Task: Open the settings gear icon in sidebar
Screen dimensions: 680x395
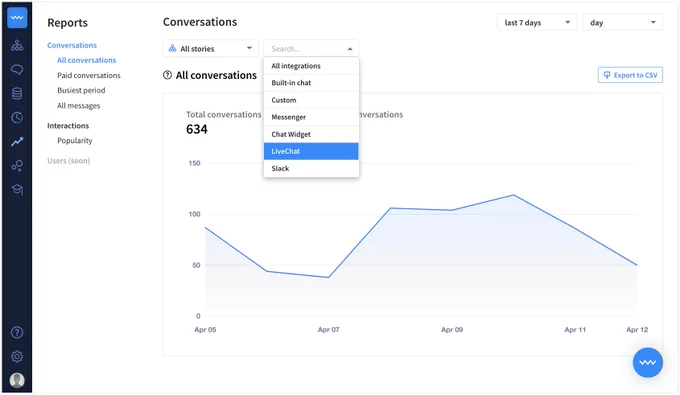Action: (17, 356)
